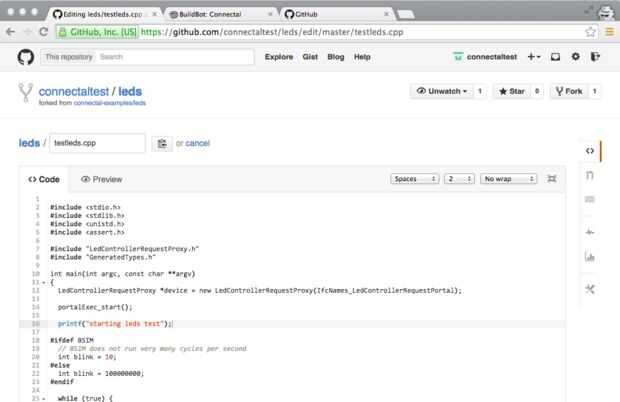The height and width of the screenshot is (402, 620).
Task: Open notifications inbox icon
Action: pyautogui.click(x=555, y=57)
